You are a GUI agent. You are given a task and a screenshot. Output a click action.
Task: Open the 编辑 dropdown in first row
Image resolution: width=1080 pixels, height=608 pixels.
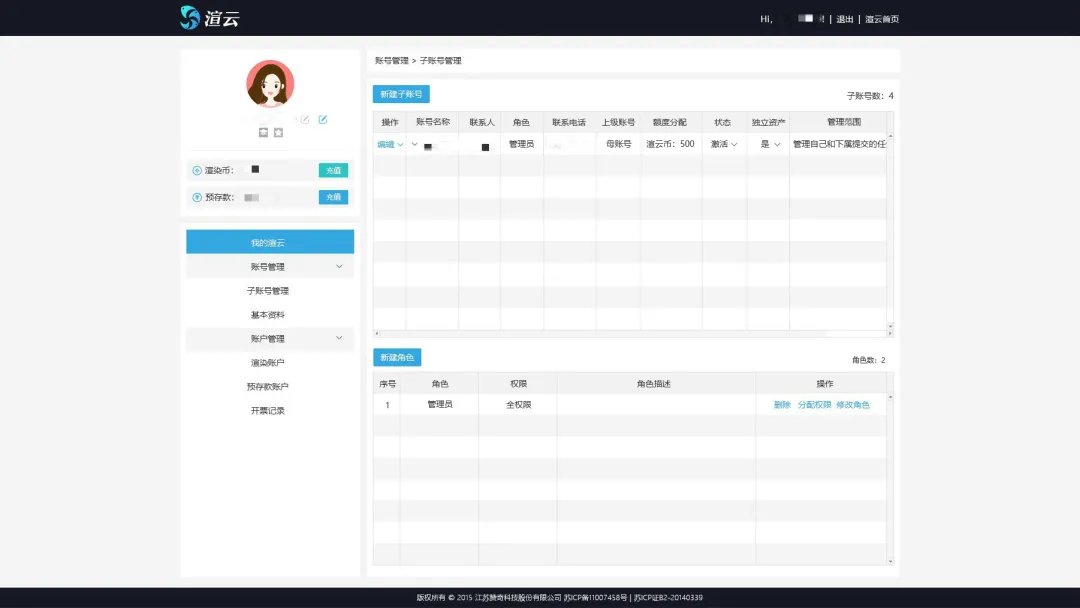tap(390, 145)
